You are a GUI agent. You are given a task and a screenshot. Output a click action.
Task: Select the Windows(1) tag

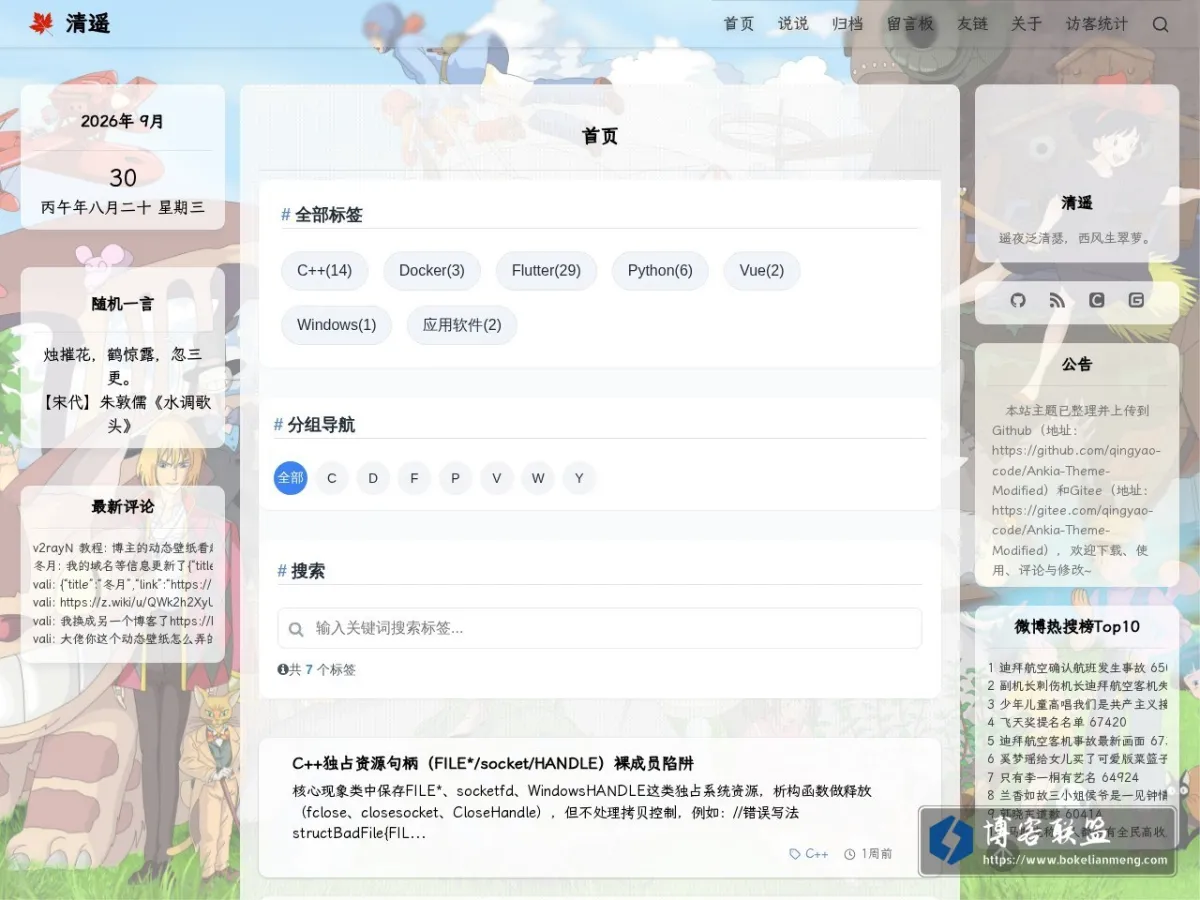[x=337, y=325]
